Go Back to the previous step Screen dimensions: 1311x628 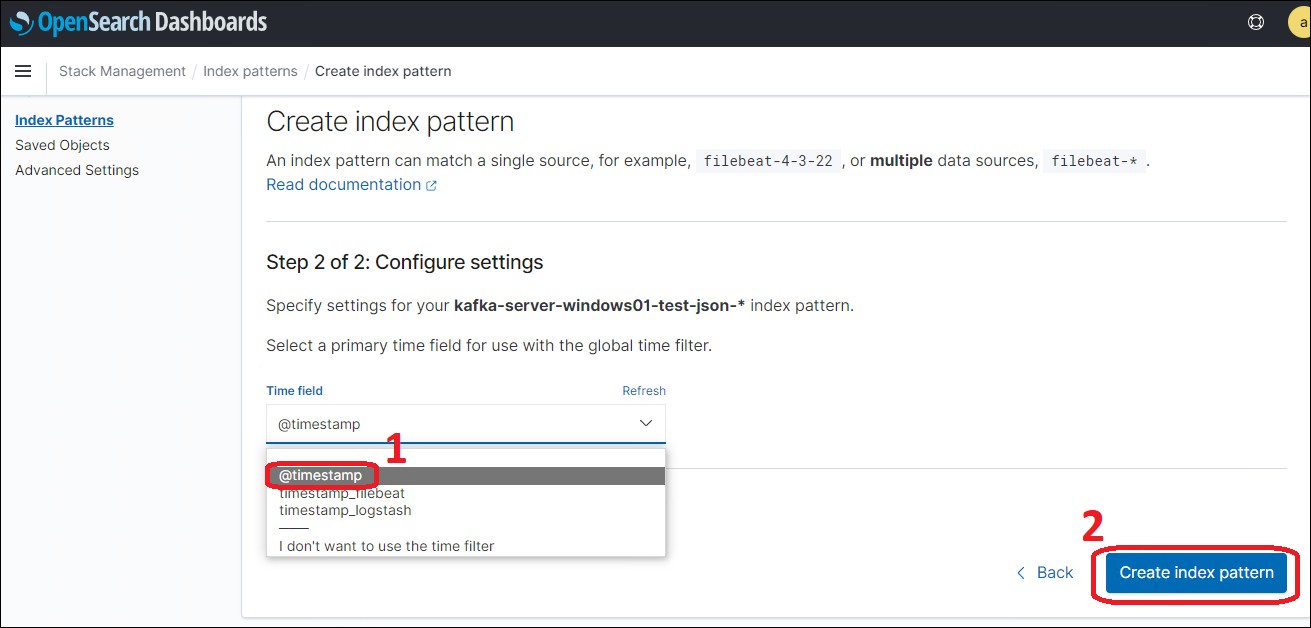[1054, 573]
